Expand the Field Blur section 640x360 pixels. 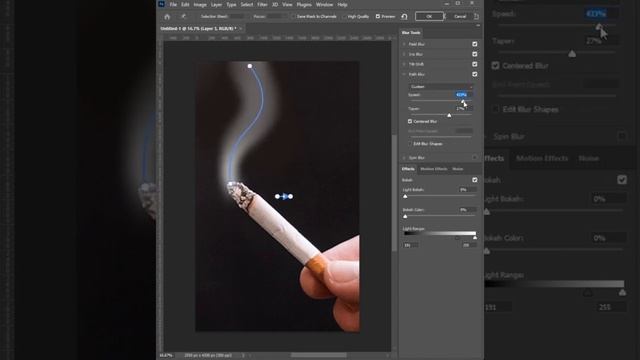(x=404, y=44)
